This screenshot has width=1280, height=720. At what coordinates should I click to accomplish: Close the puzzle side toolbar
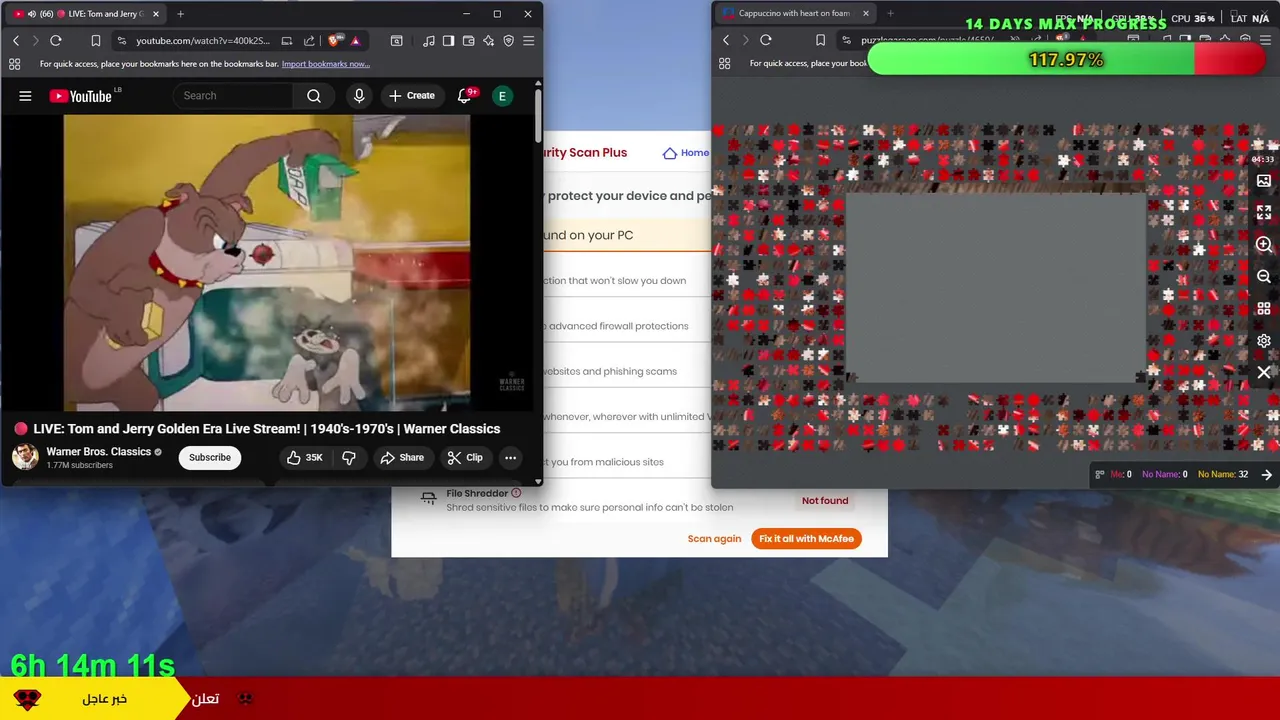tap(1264, 372)
